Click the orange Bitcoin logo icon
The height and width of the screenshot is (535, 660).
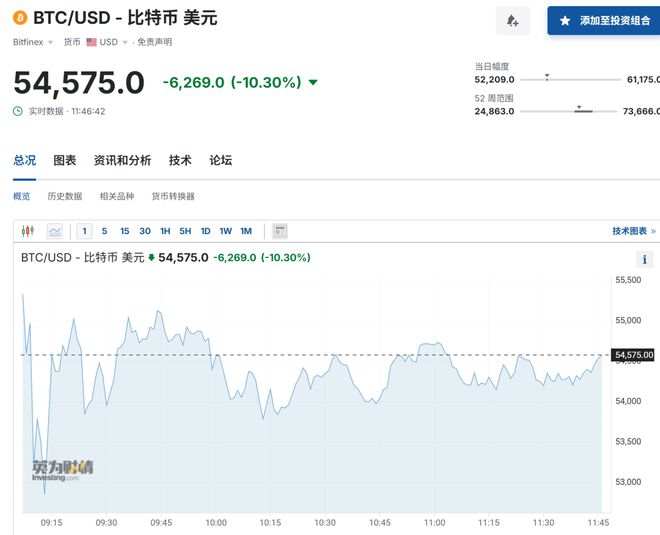(x=20, y=18)
